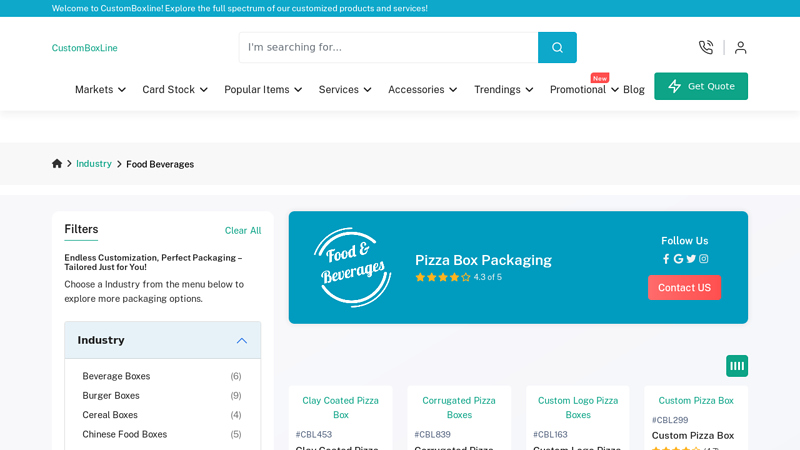
Task: Collapse the Industry filter section
Action: tap(241, 340)
